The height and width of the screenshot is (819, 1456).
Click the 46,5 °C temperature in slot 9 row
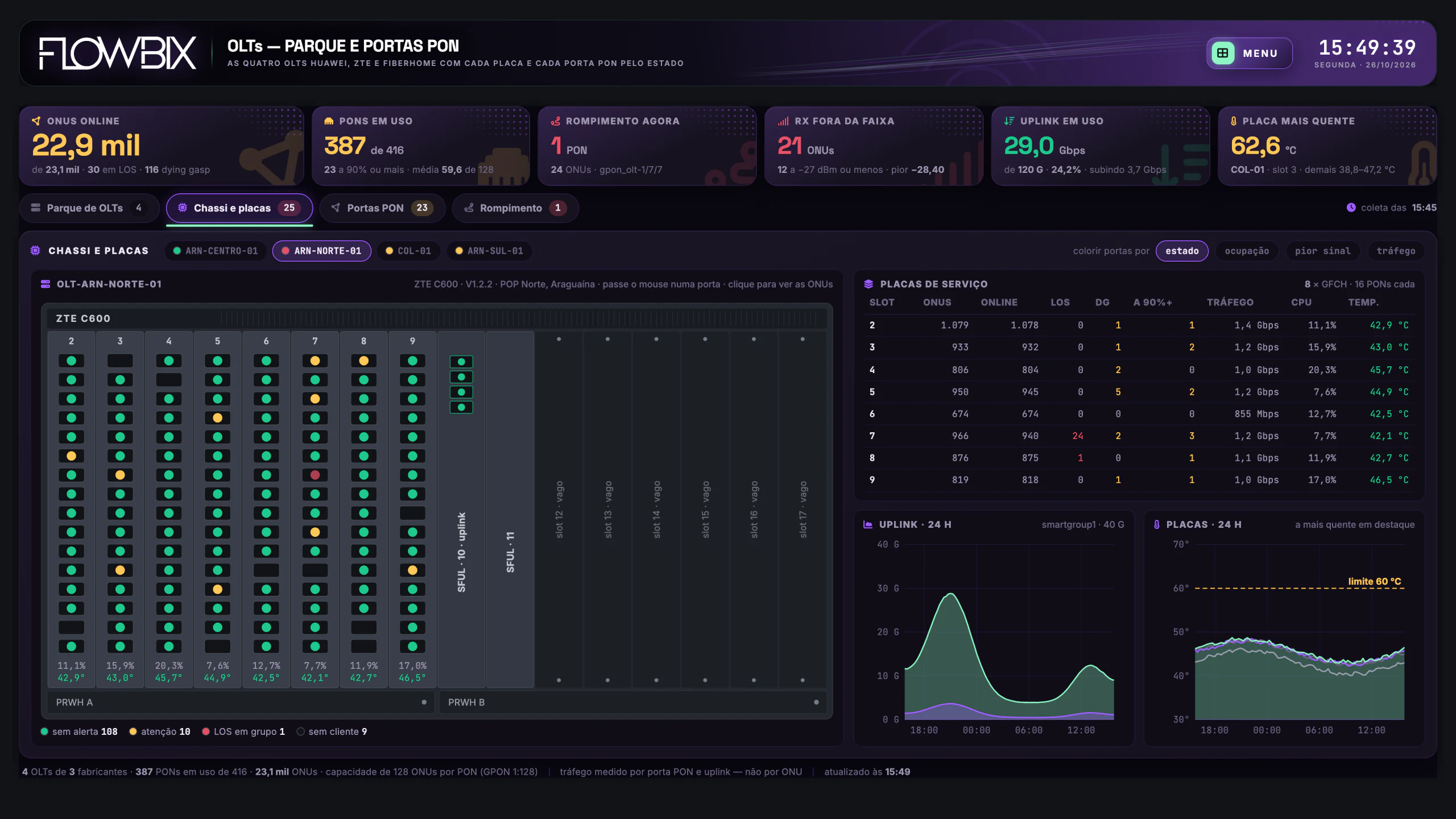click(x=1389, y=480)
